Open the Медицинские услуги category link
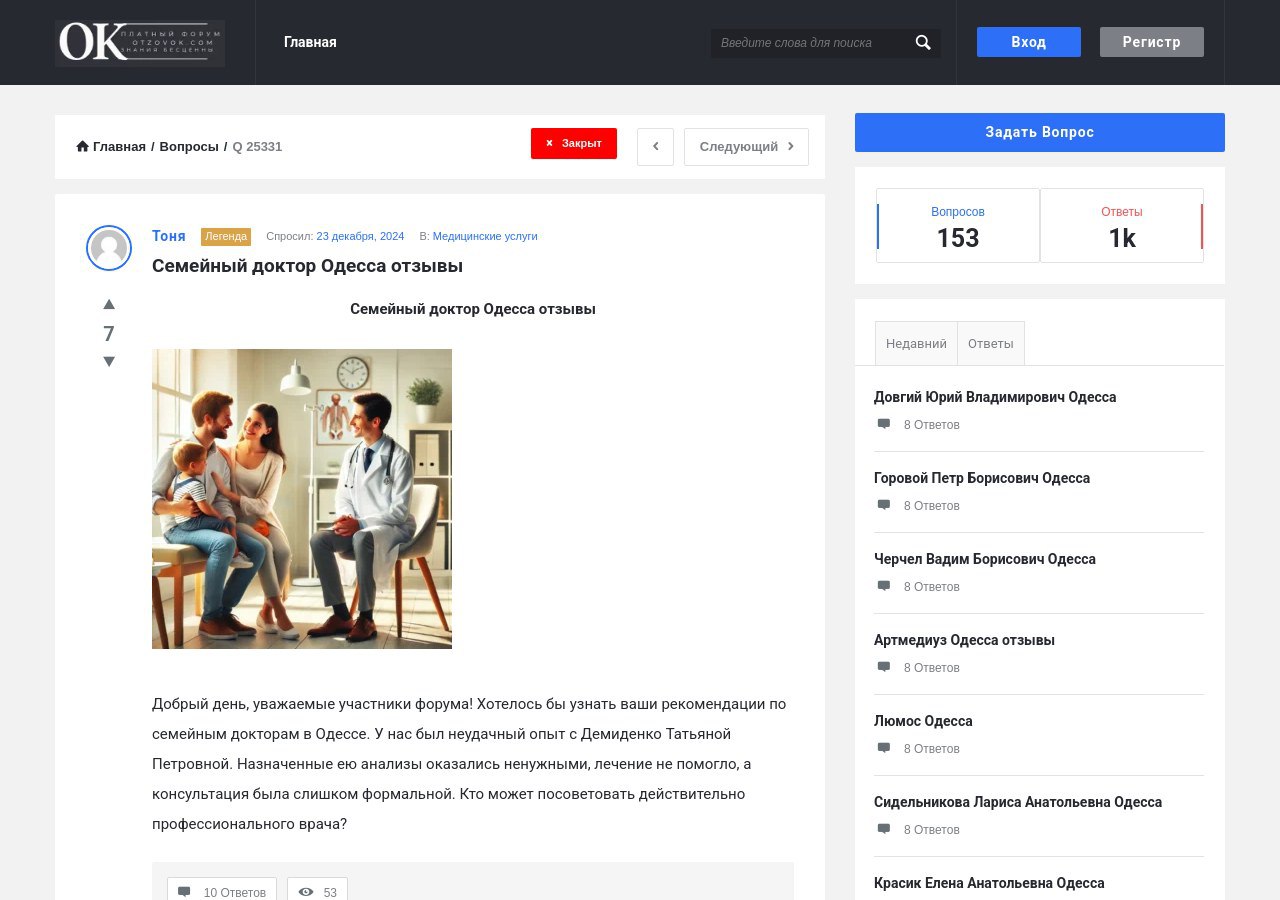The height and width of the screenshot is (900, 1280). tap(485, 236)
